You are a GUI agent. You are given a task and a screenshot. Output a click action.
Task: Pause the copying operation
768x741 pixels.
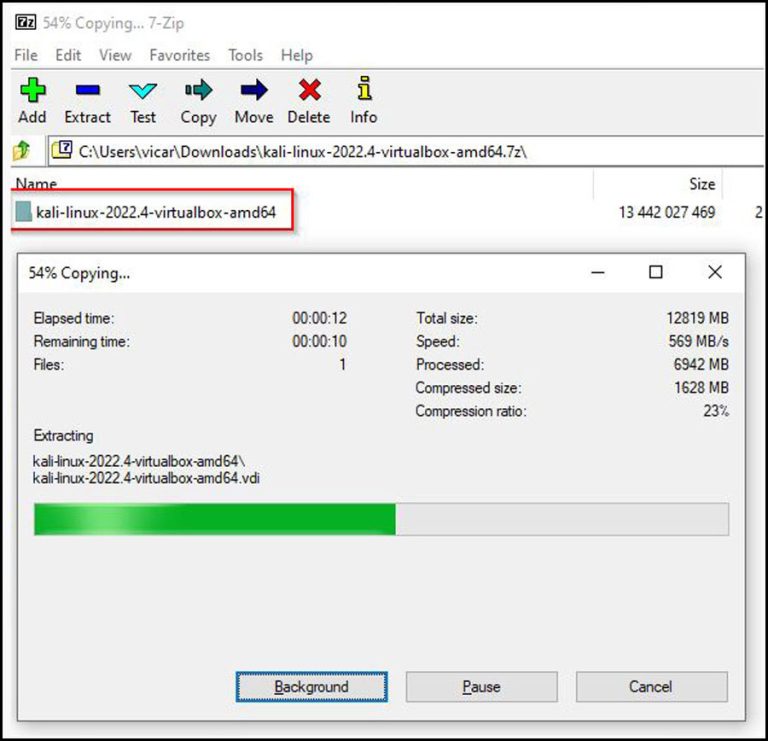tap(481, 687)
